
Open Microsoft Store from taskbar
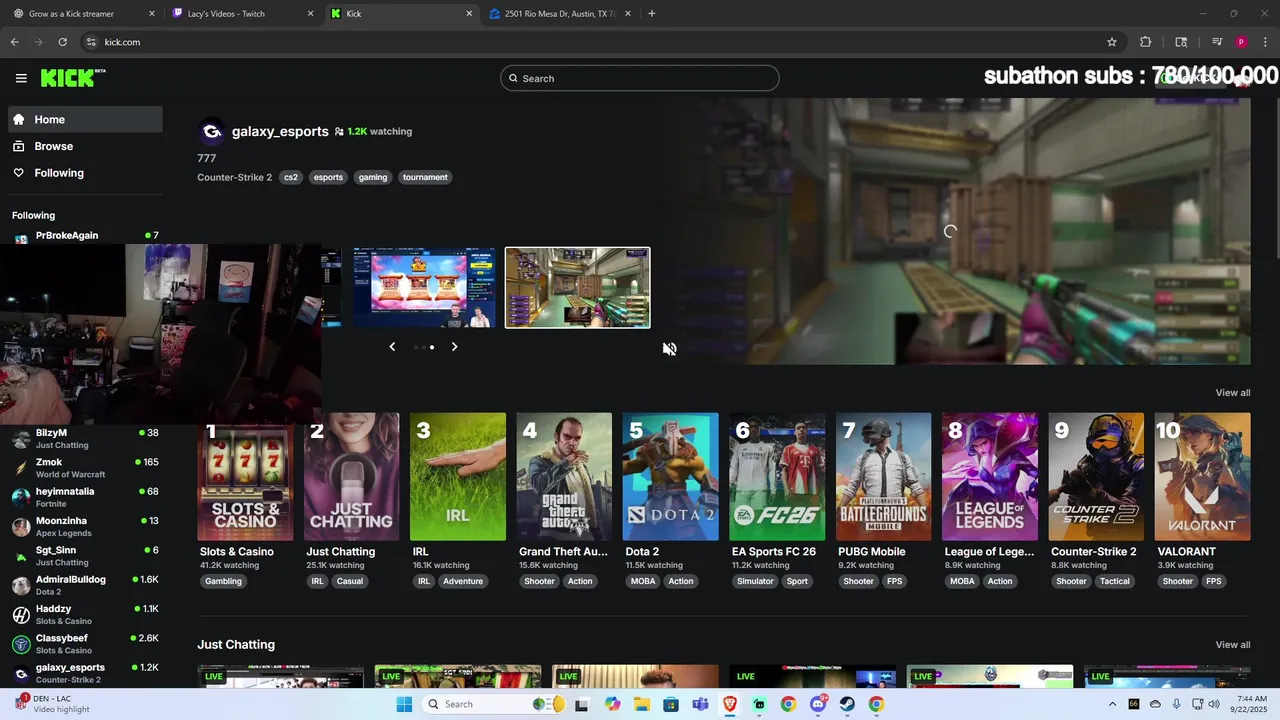point(670,704)
